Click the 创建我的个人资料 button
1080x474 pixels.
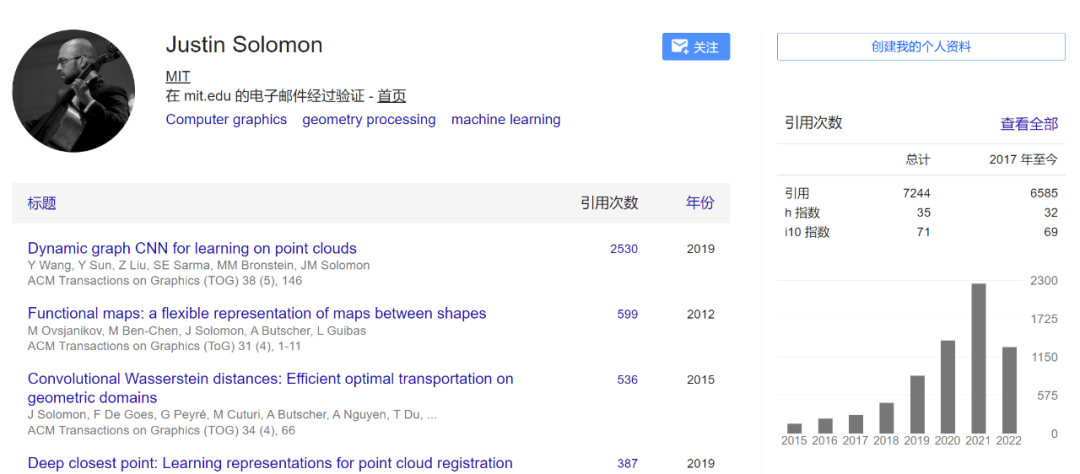coord(920,47)
